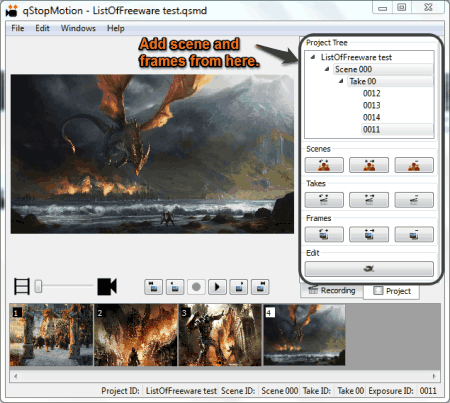Click the filmstrip icon left of slider
The width and height of the screenshot is (450, 403).
[x=22, y=286]
